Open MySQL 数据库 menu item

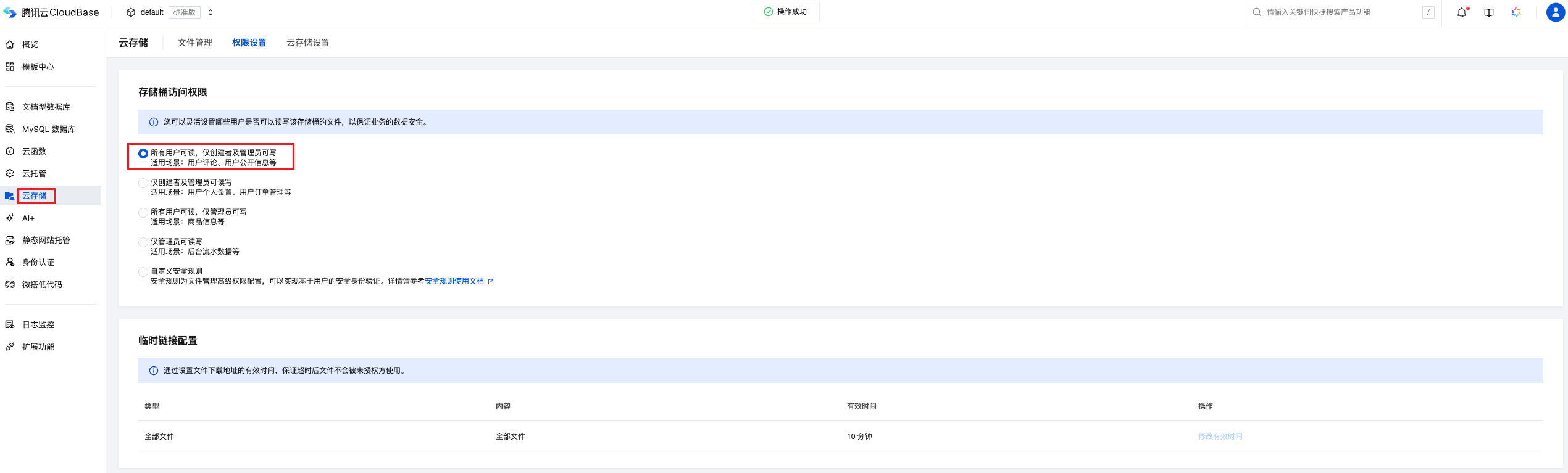coord(49,129)
